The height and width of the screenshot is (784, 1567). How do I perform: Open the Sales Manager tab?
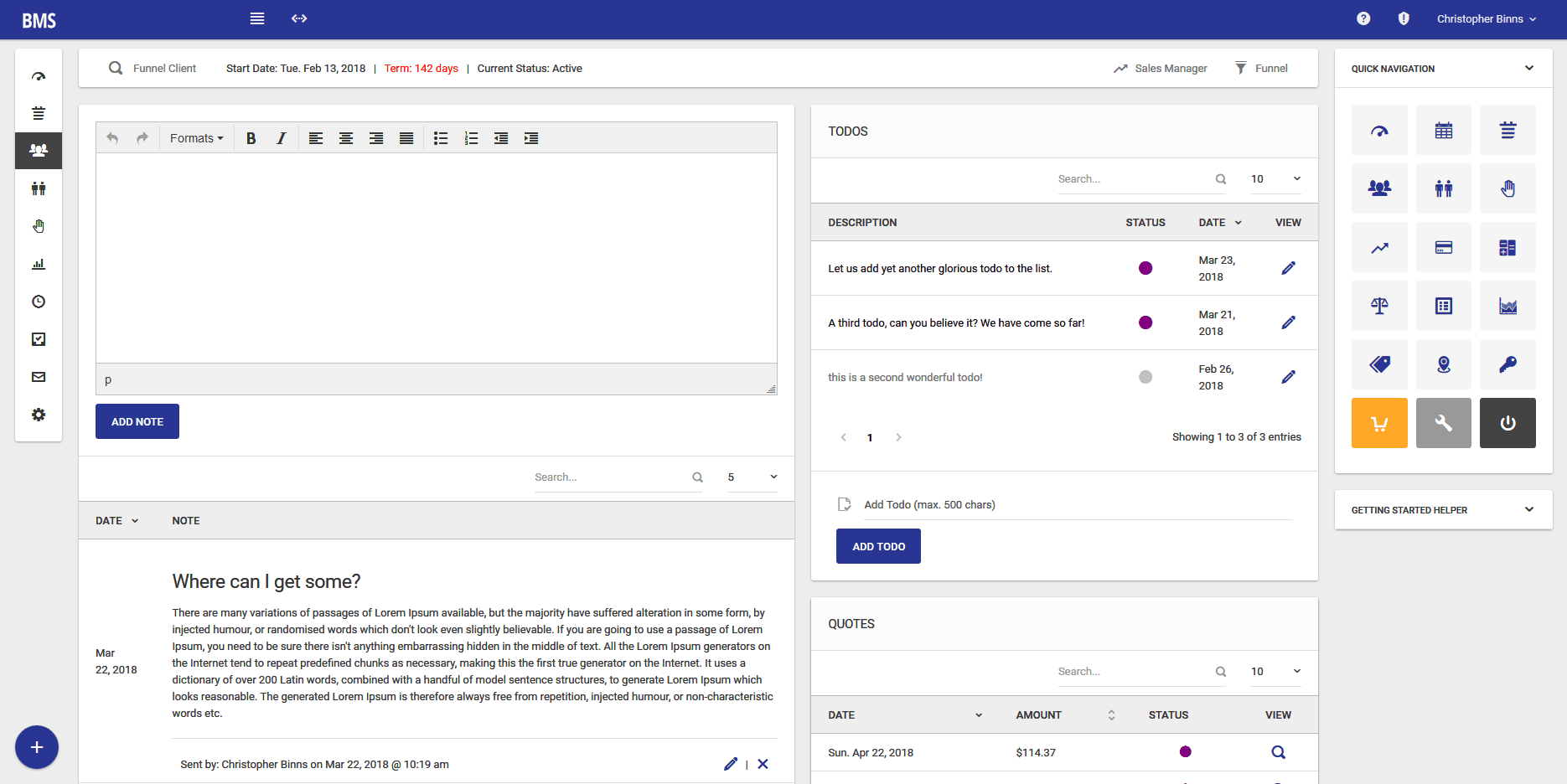[1161, 69]
